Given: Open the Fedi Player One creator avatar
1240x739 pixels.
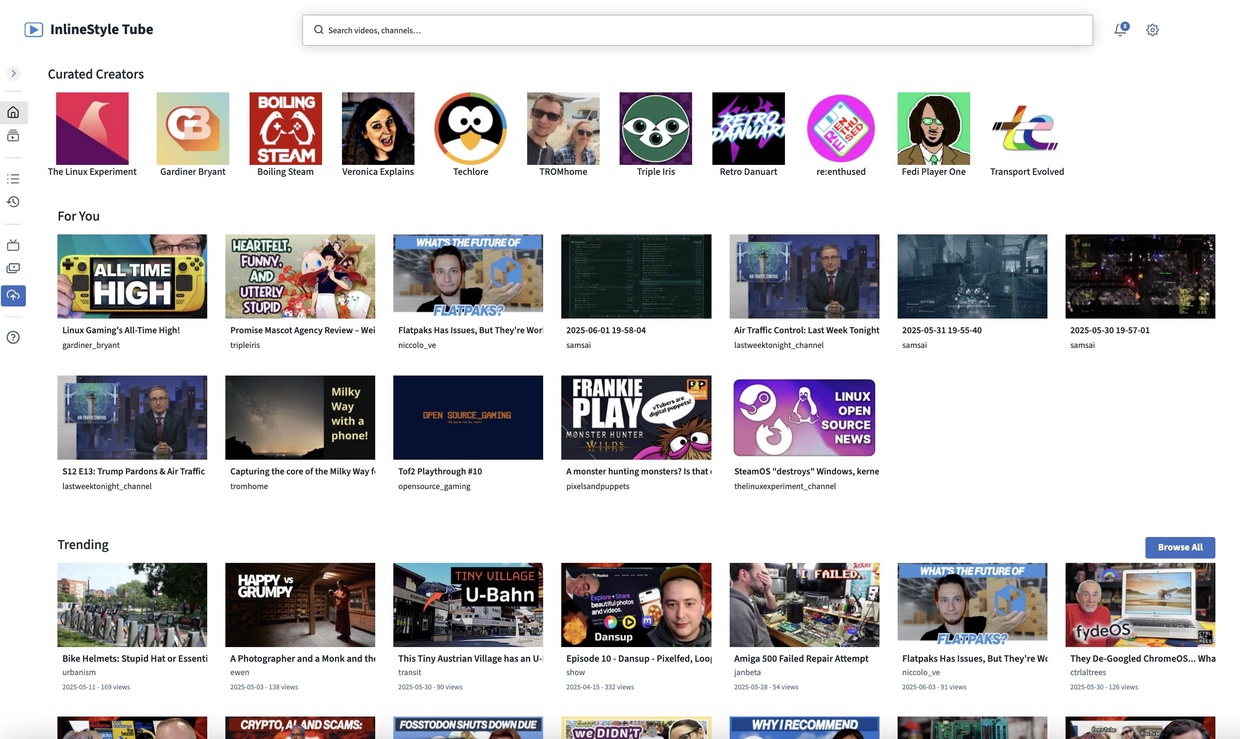Looking at the screenshot, I should [934, 128].
